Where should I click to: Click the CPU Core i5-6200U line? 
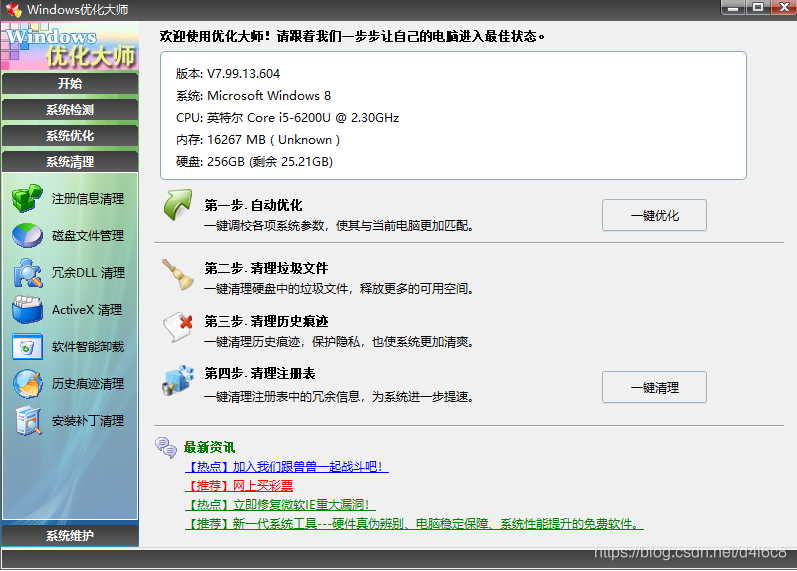click(287, 117)
